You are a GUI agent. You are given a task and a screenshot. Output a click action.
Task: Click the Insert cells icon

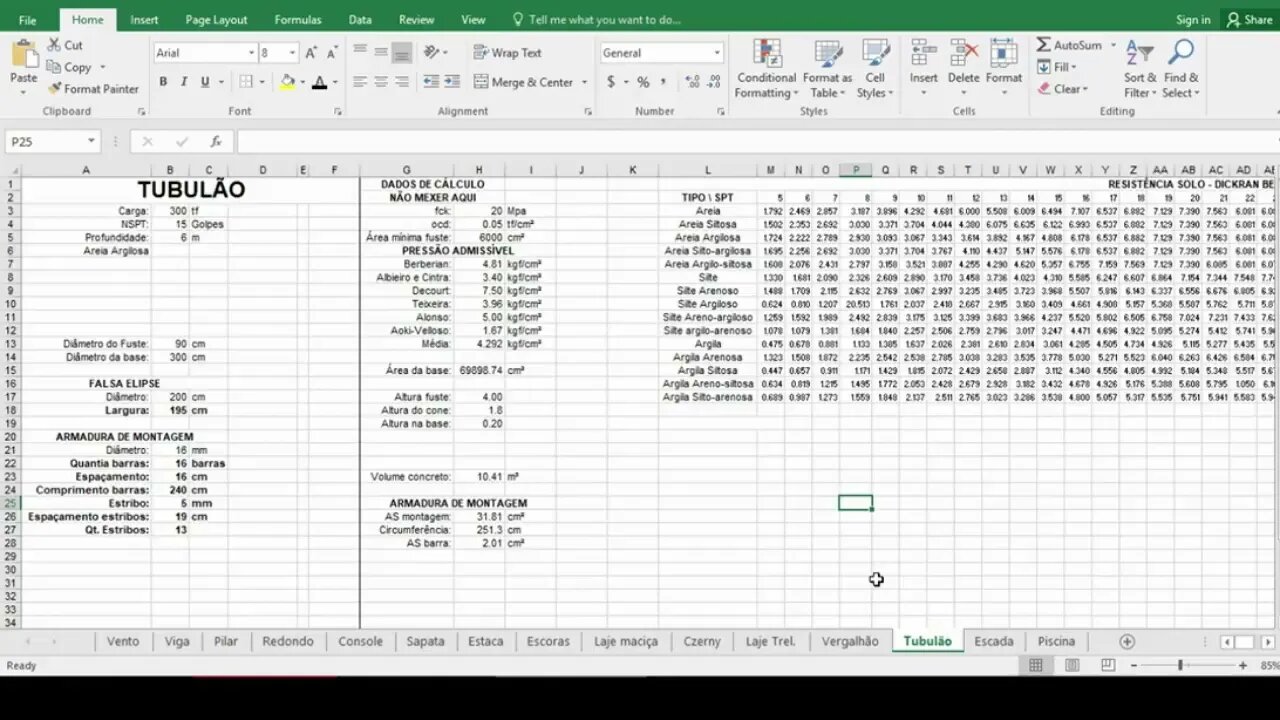[x=923, y=54]
